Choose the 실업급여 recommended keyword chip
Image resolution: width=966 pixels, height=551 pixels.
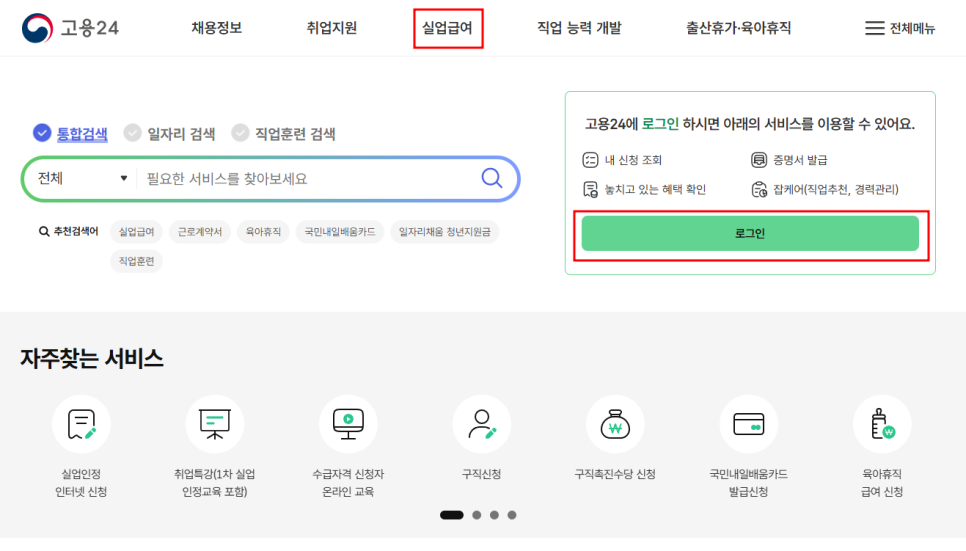tap(136, 232)
